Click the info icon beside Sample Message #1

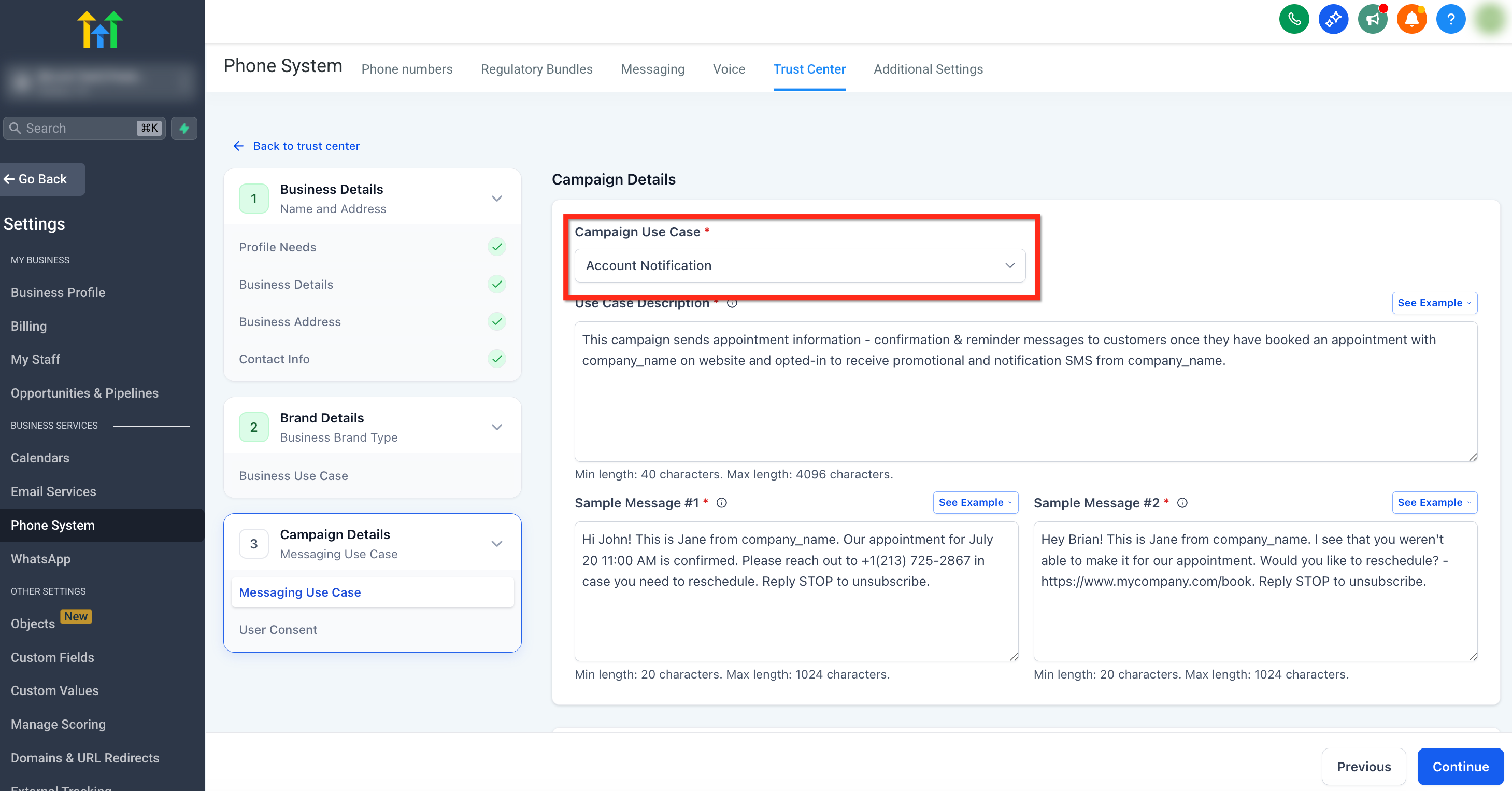tap(721, 503)
